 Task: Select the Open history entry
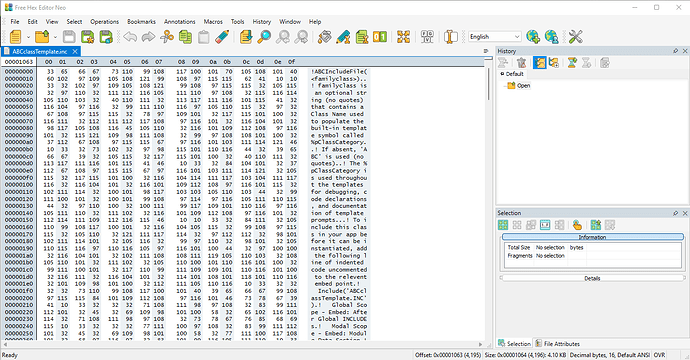coord(523,85)
